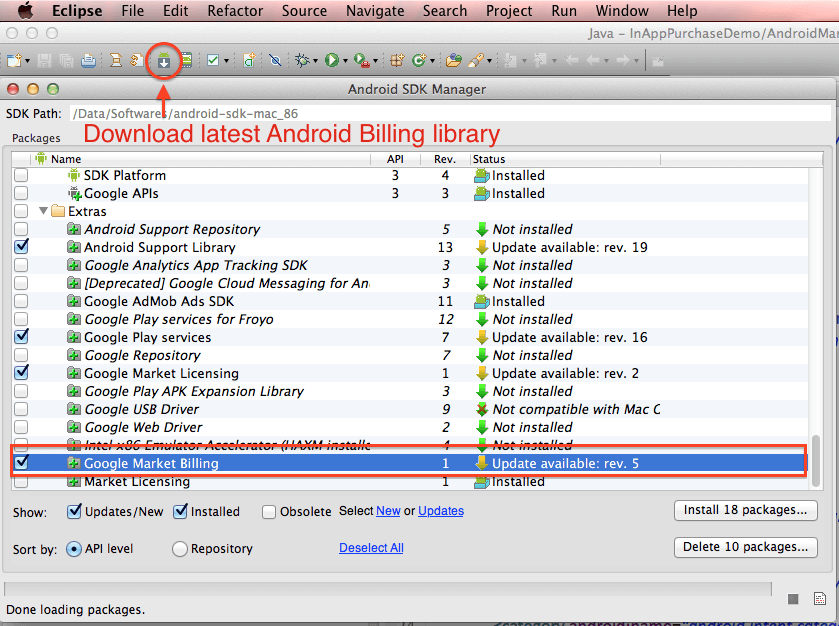Click the stop square icon in status bar
Image resolution: width=839 pixels, height=626 pixels.
tap(793, 599)
